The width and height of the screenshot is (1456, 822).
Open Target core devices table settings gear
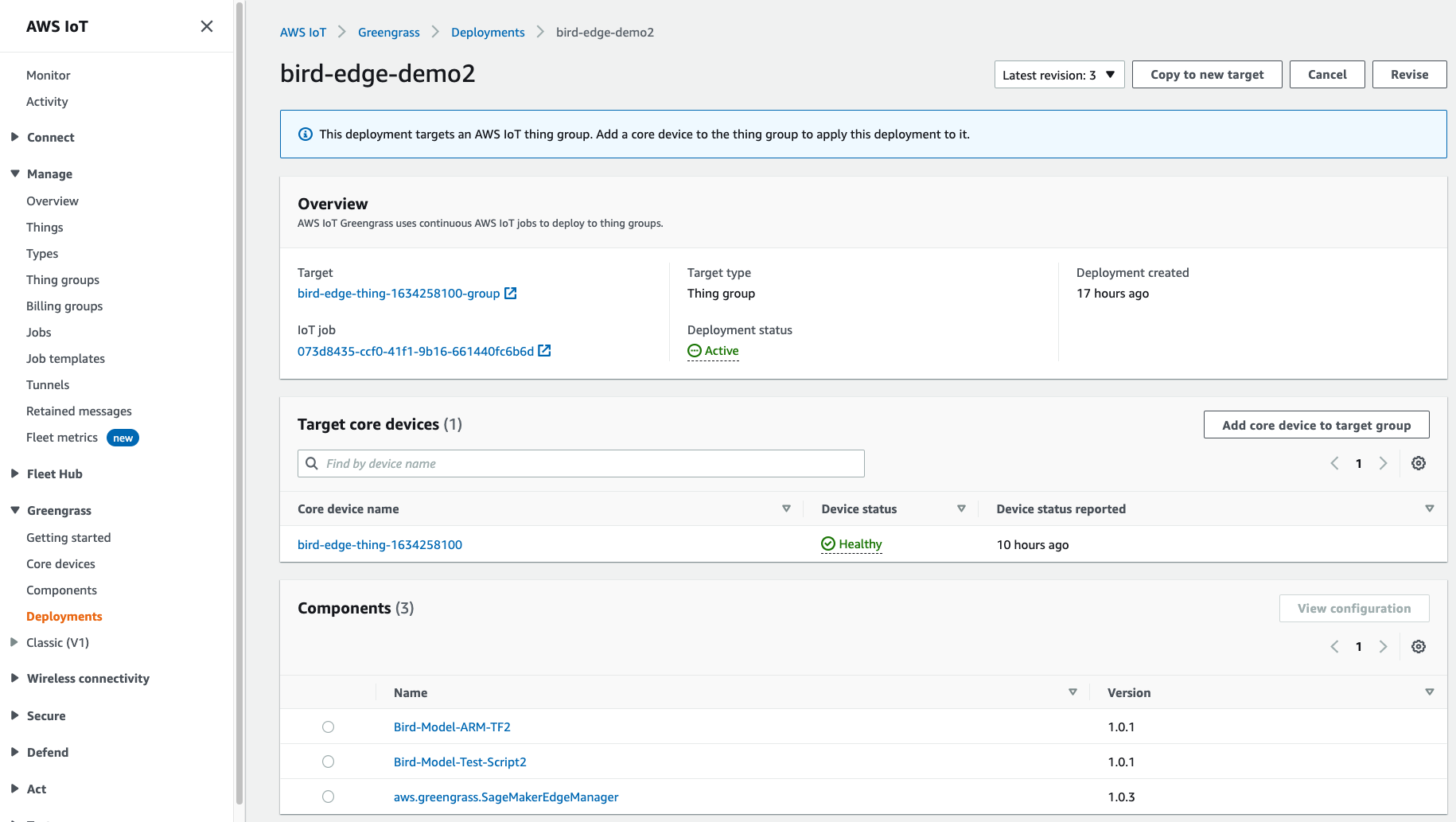[x=1419, y=463]
